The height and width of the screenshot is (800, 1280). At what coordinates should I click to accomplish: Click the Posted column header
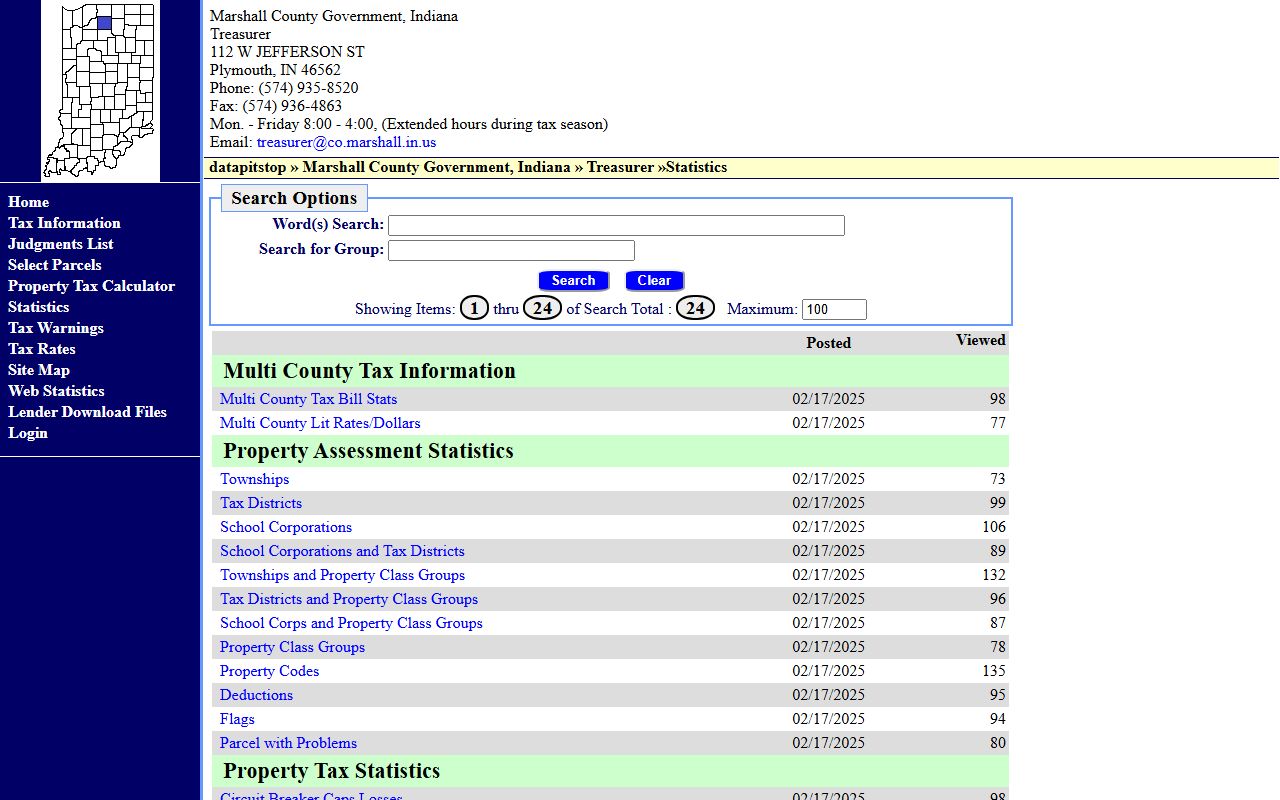click(828, 343)
